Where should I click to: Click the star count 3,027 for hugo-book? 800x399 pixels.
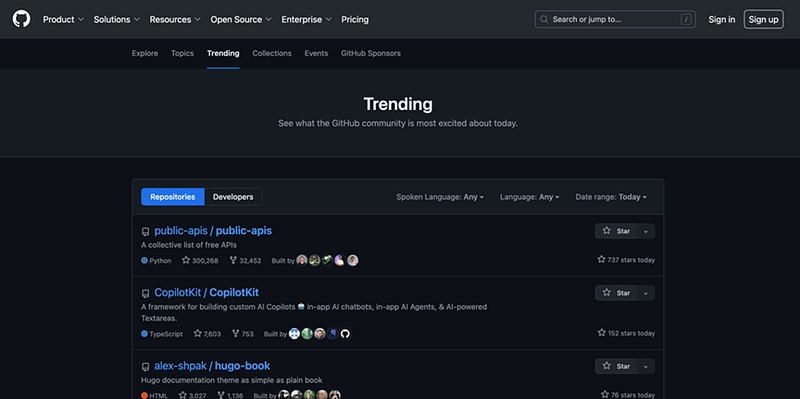[x=192, y=395]
